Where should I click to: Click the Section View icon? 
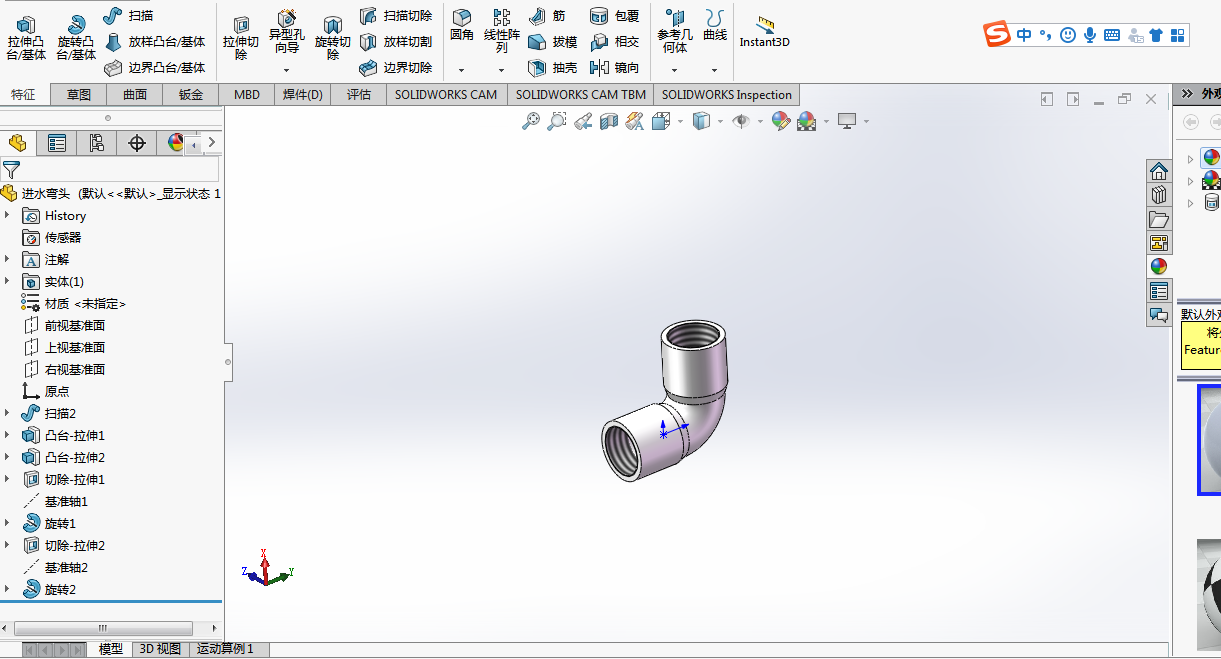point(609,121)
